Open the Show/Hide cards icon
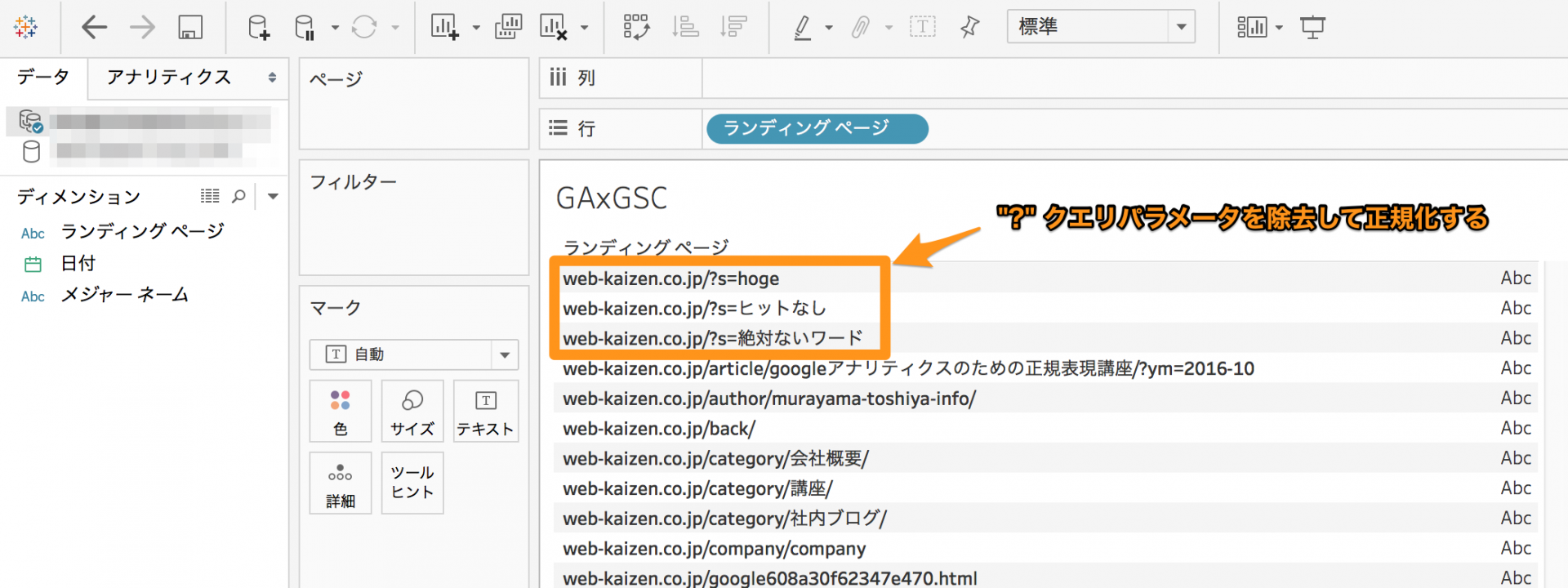The height and width of the screenshot is (588, 1568). 1251,27
